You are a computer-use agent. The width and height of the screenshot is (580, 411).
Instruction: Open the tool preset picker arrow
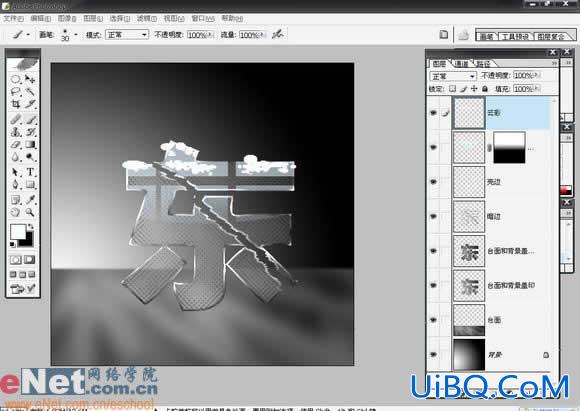[28, 35]
